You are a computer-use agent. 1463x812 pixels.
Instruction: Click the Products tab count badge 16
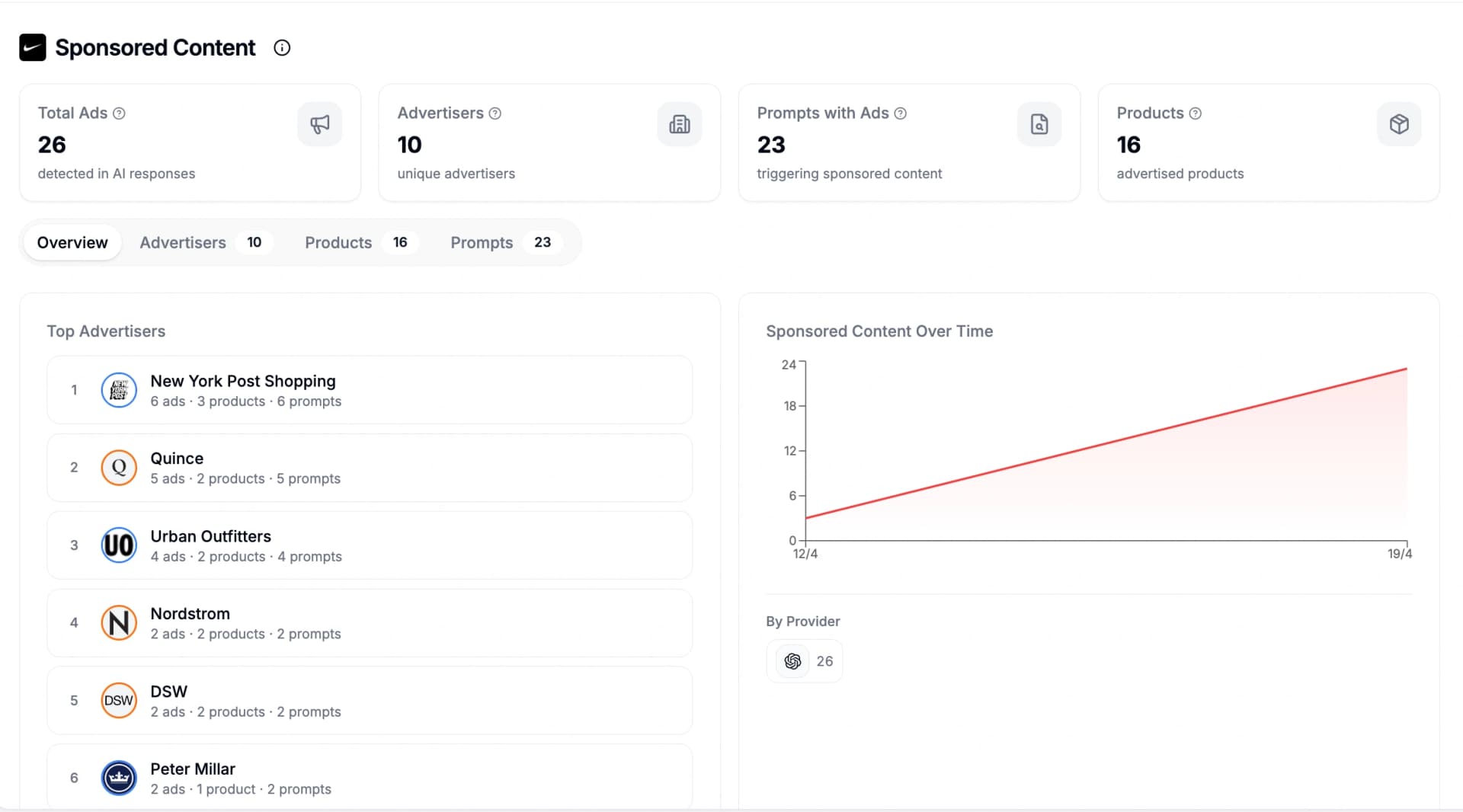coord(400,242)
